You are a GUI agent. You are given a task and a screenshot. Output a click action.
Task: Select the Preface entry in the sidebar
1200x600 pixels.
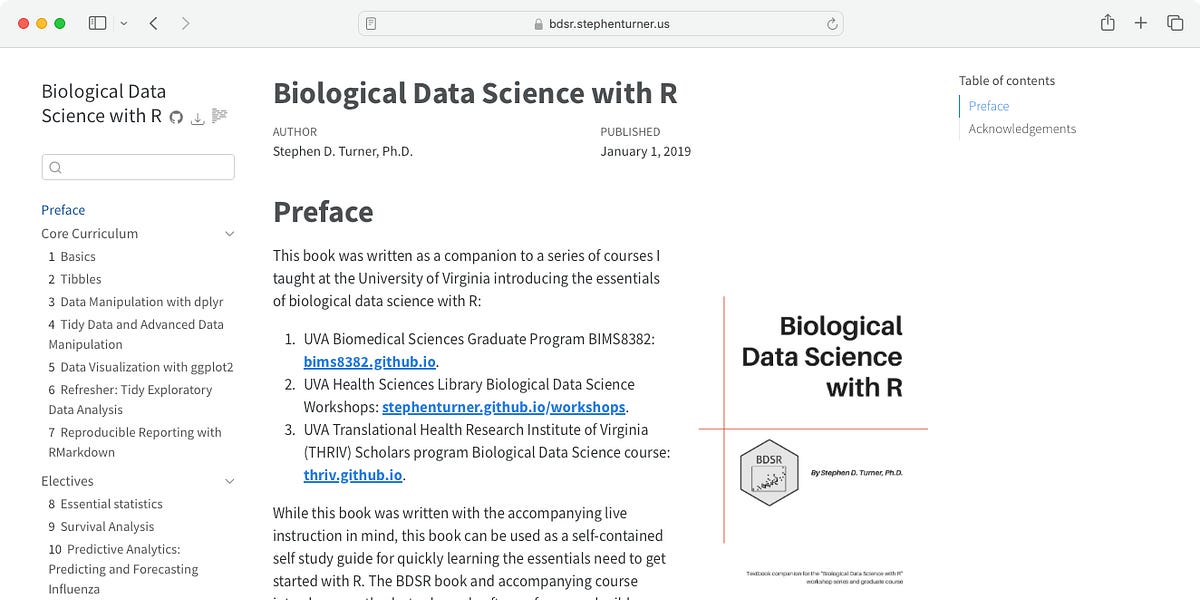(63, 210)
